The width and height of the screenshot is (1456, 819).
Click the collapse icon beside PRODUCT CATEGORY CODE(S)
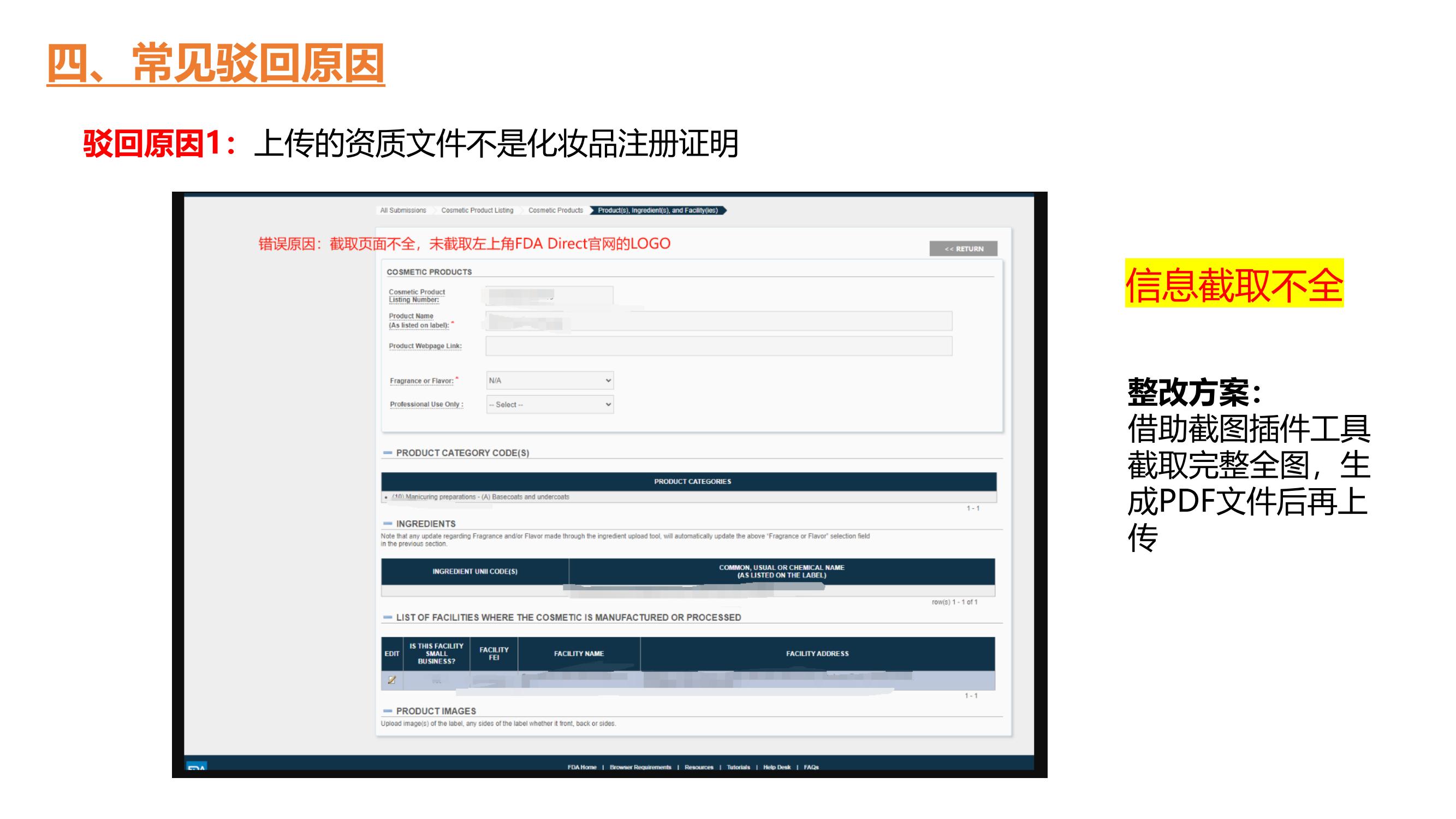387,453
